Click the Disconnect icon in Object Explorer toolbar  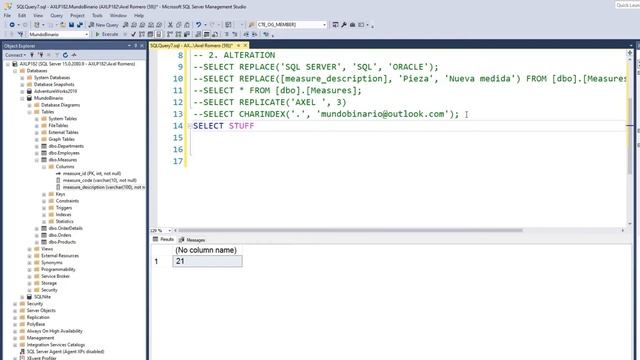41,55
